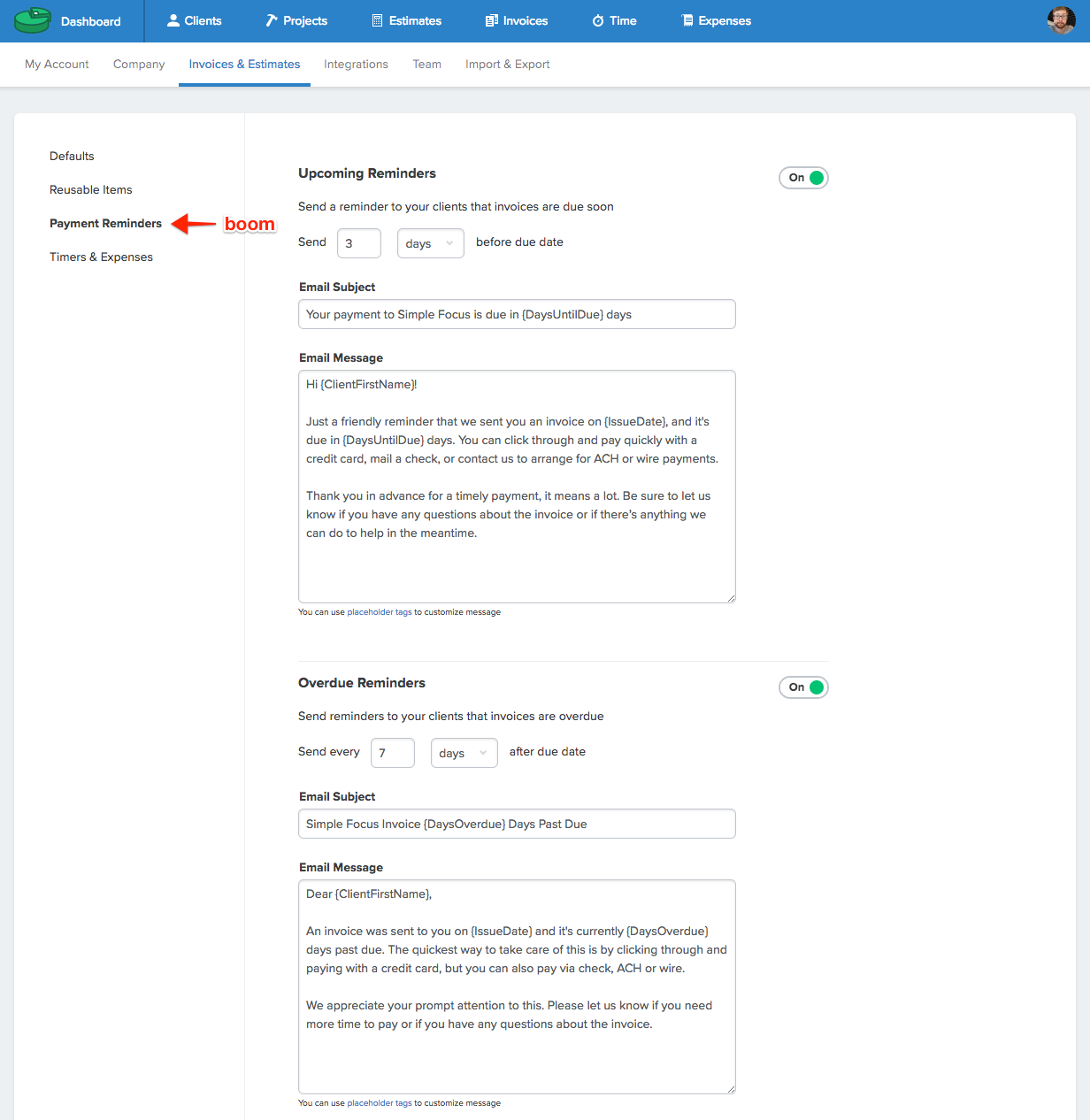Open Estimates via the calculator icon
Screen dimensions: 1090x1120
378,20
